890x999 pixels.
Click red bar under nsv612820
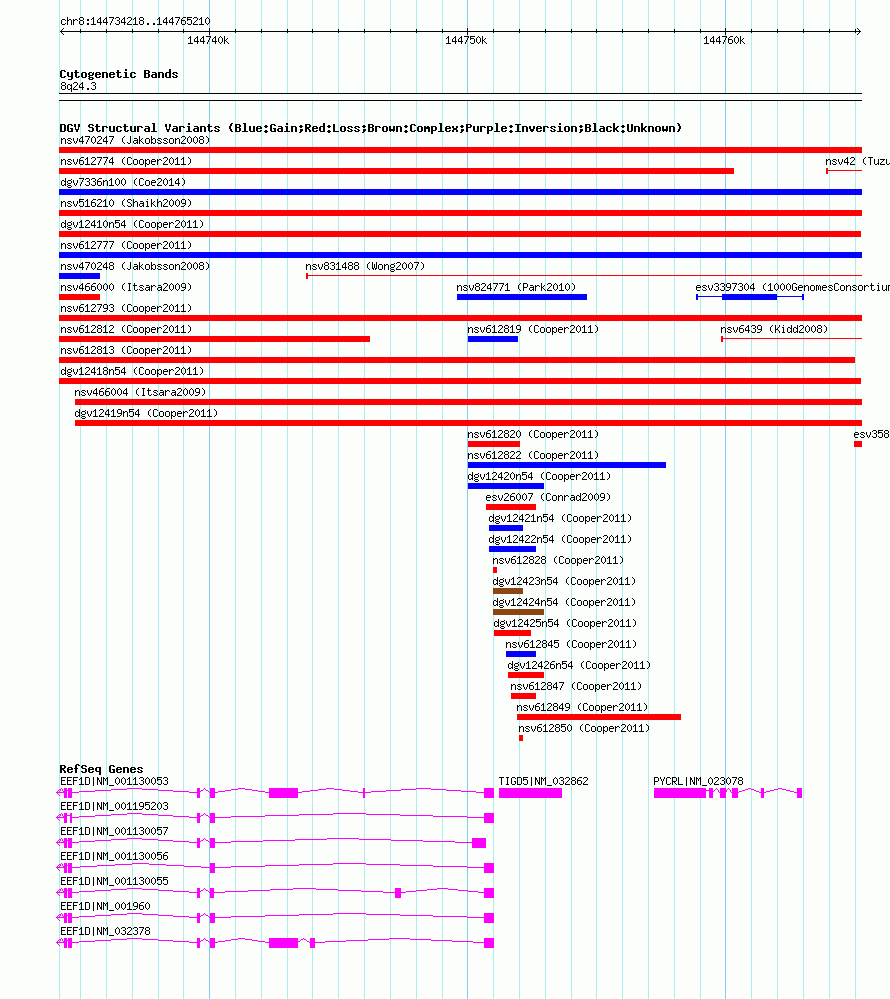click(494, 444)
